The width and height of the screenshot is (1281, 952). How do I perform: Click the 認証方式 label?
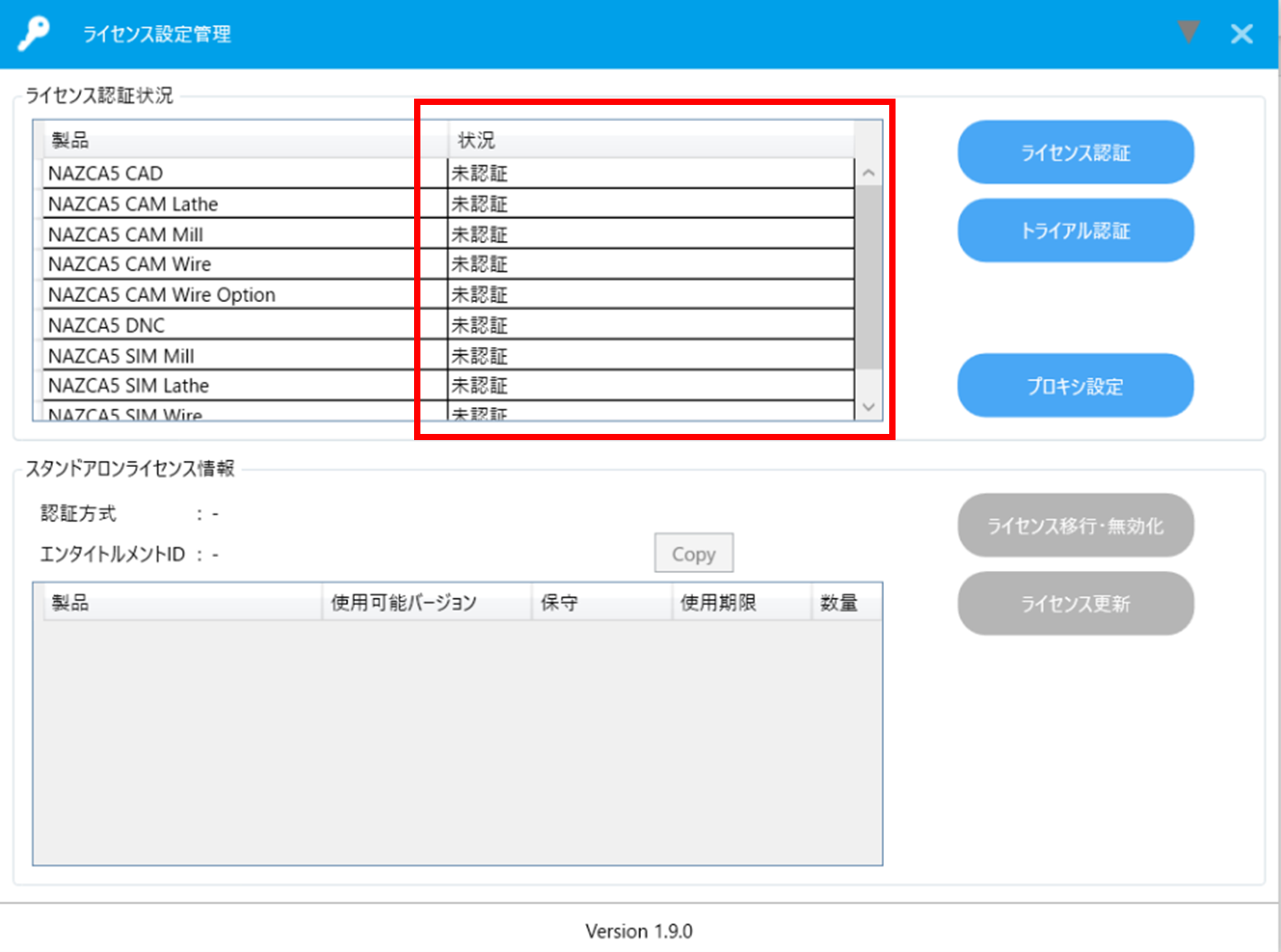point(78,514)
